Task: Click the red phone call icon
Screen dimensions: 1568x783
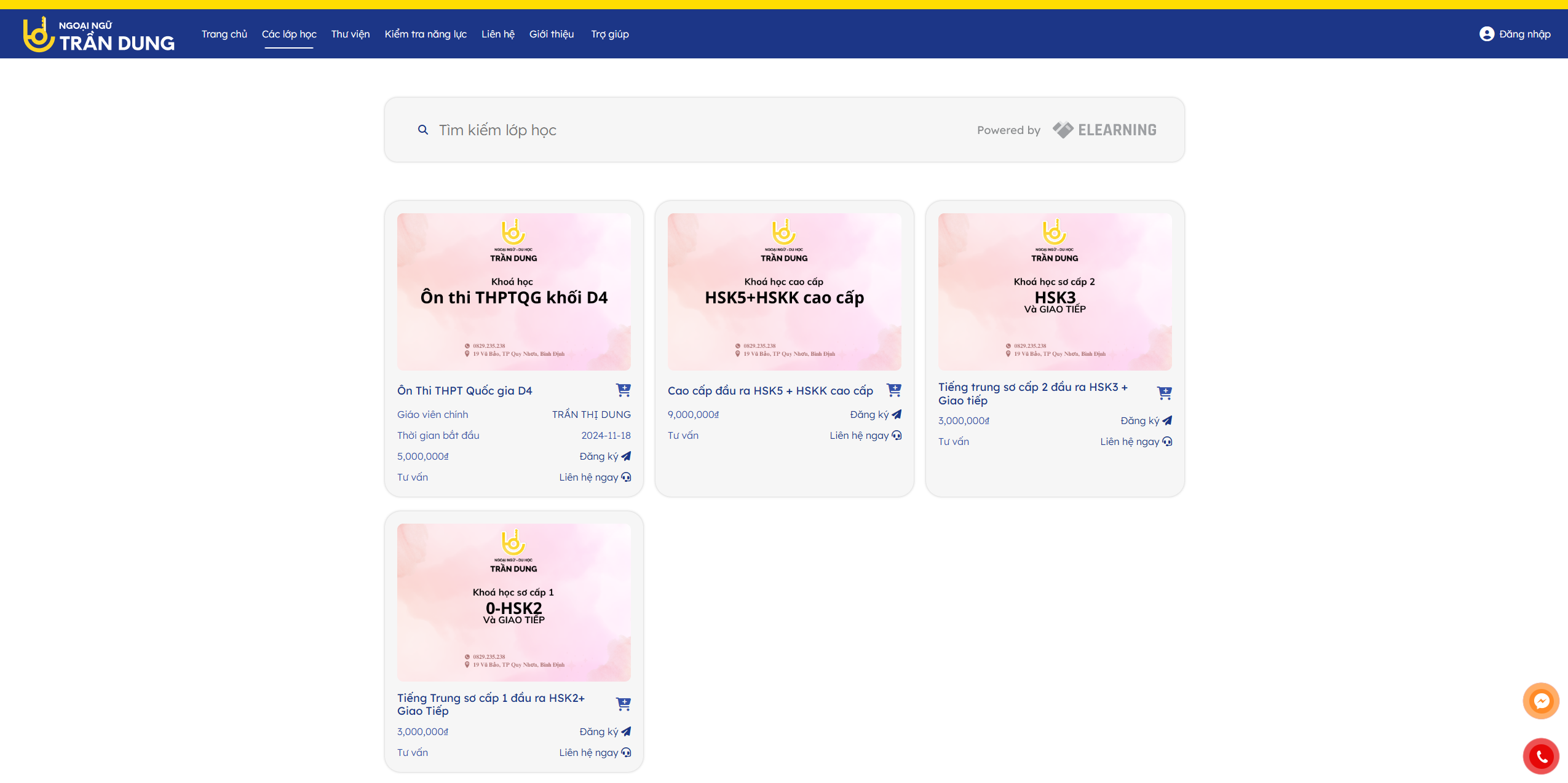Action: 1540,756
